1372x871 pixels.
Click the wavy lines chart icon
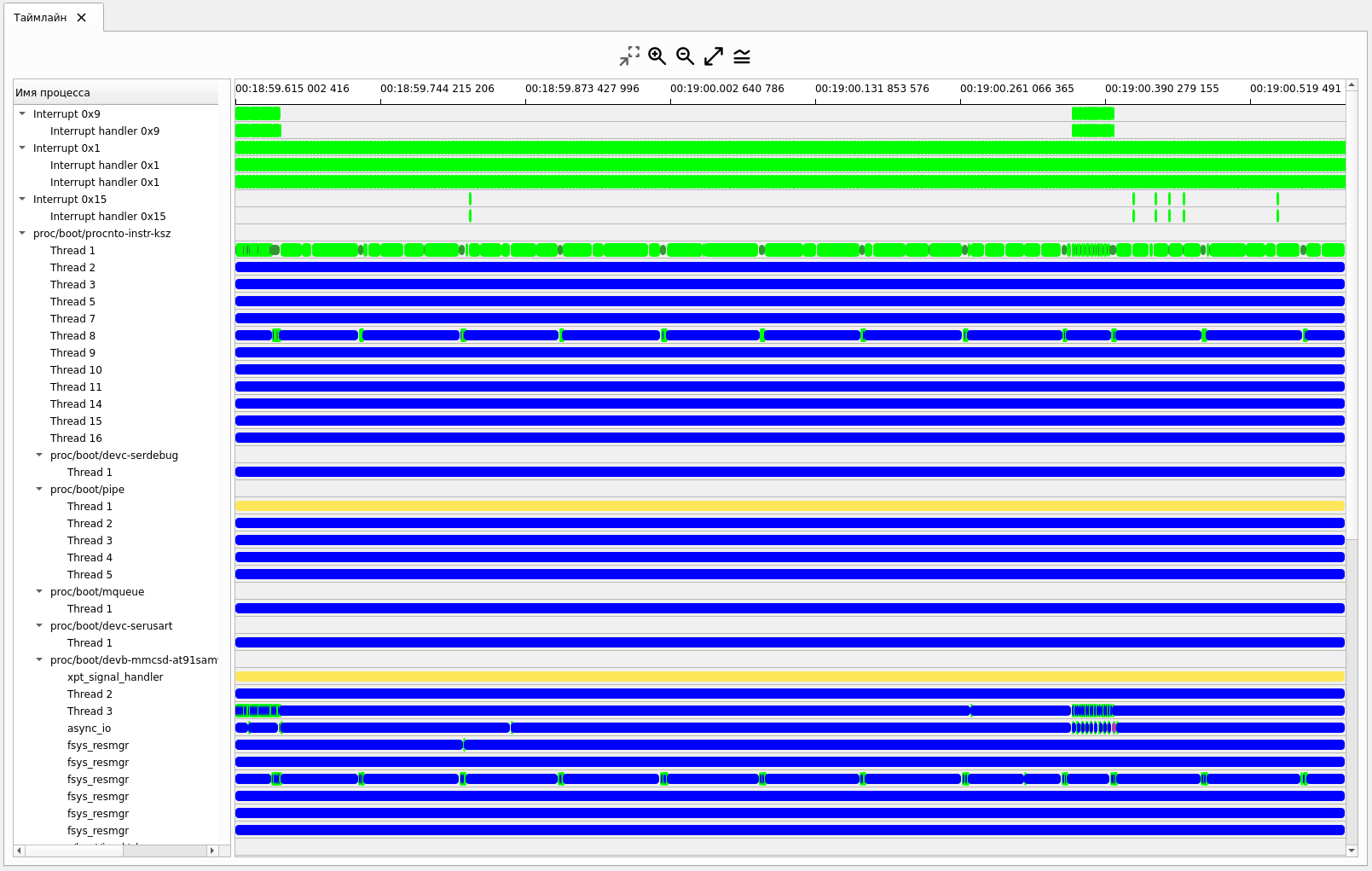coord(742,56)
